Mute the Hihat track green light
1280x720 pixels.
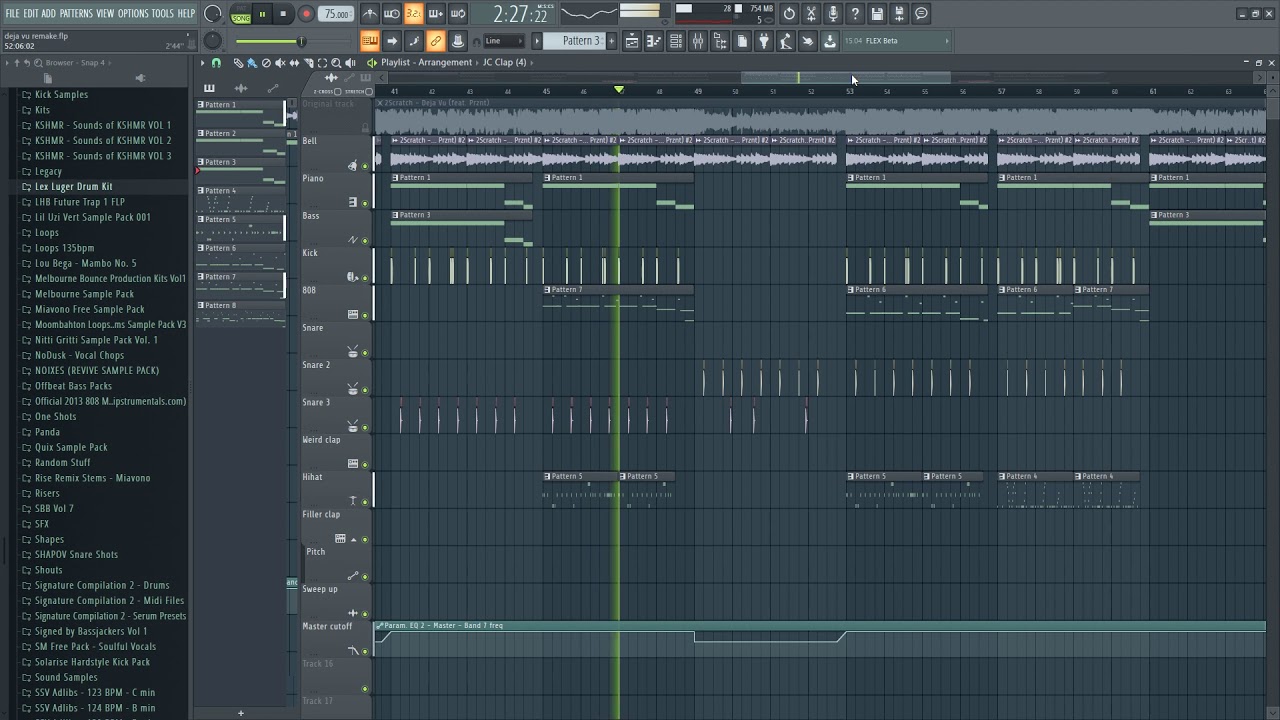pyautogui.click(x=365, y=502)
